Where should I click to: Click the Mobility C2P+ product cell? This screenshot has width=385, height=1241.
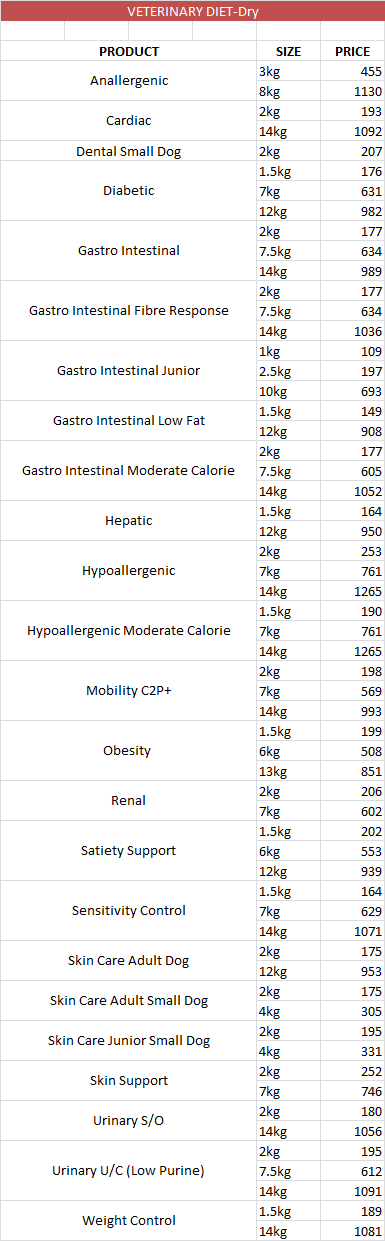128,691
